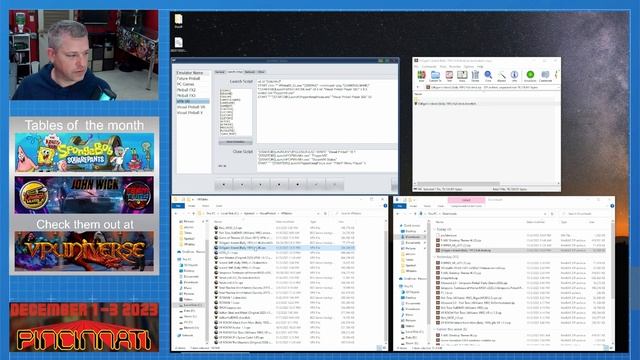Select the single file row in WinRAR

(x=486, y=104)
